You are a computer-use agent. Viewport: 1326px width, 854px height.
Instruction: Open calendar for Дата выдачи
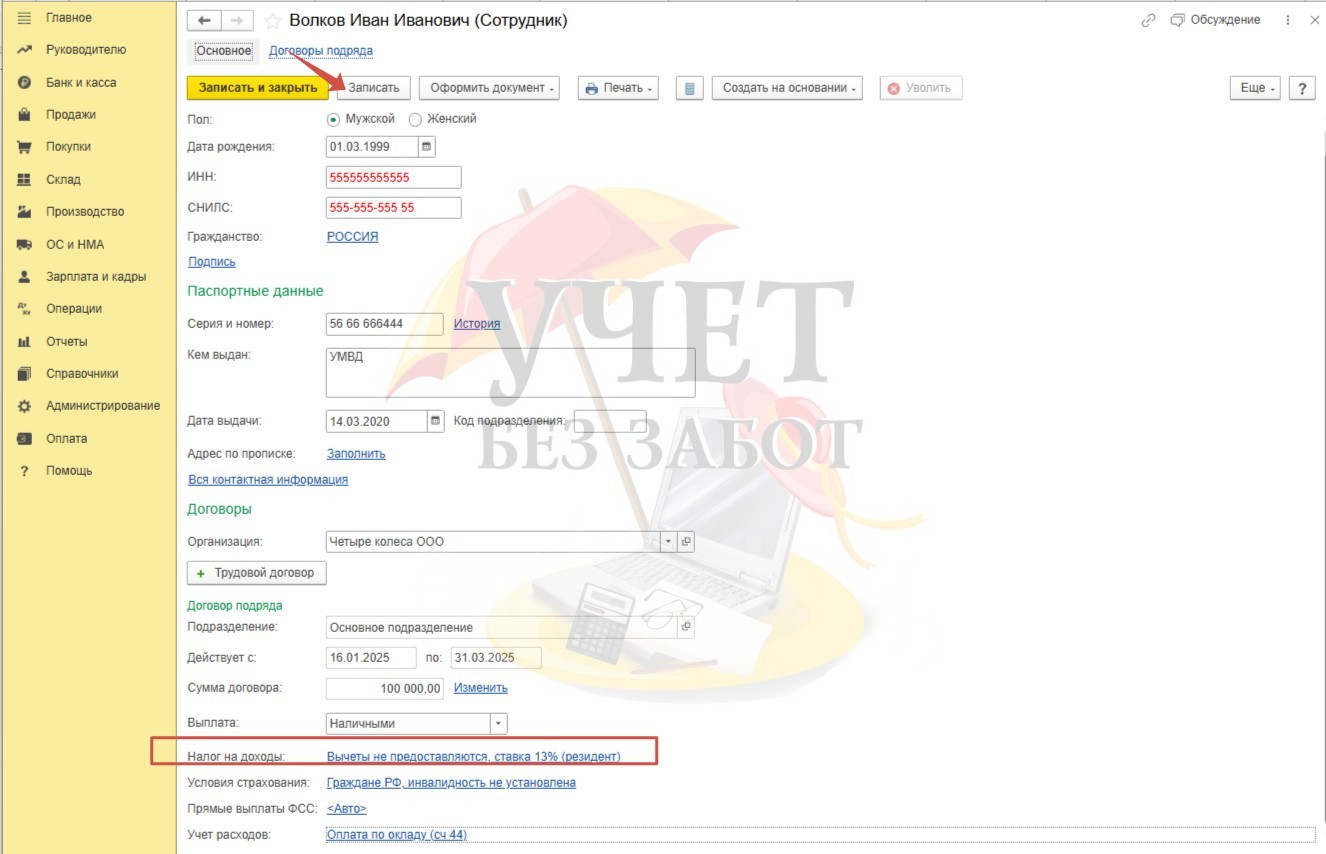[x=435, y=421]
